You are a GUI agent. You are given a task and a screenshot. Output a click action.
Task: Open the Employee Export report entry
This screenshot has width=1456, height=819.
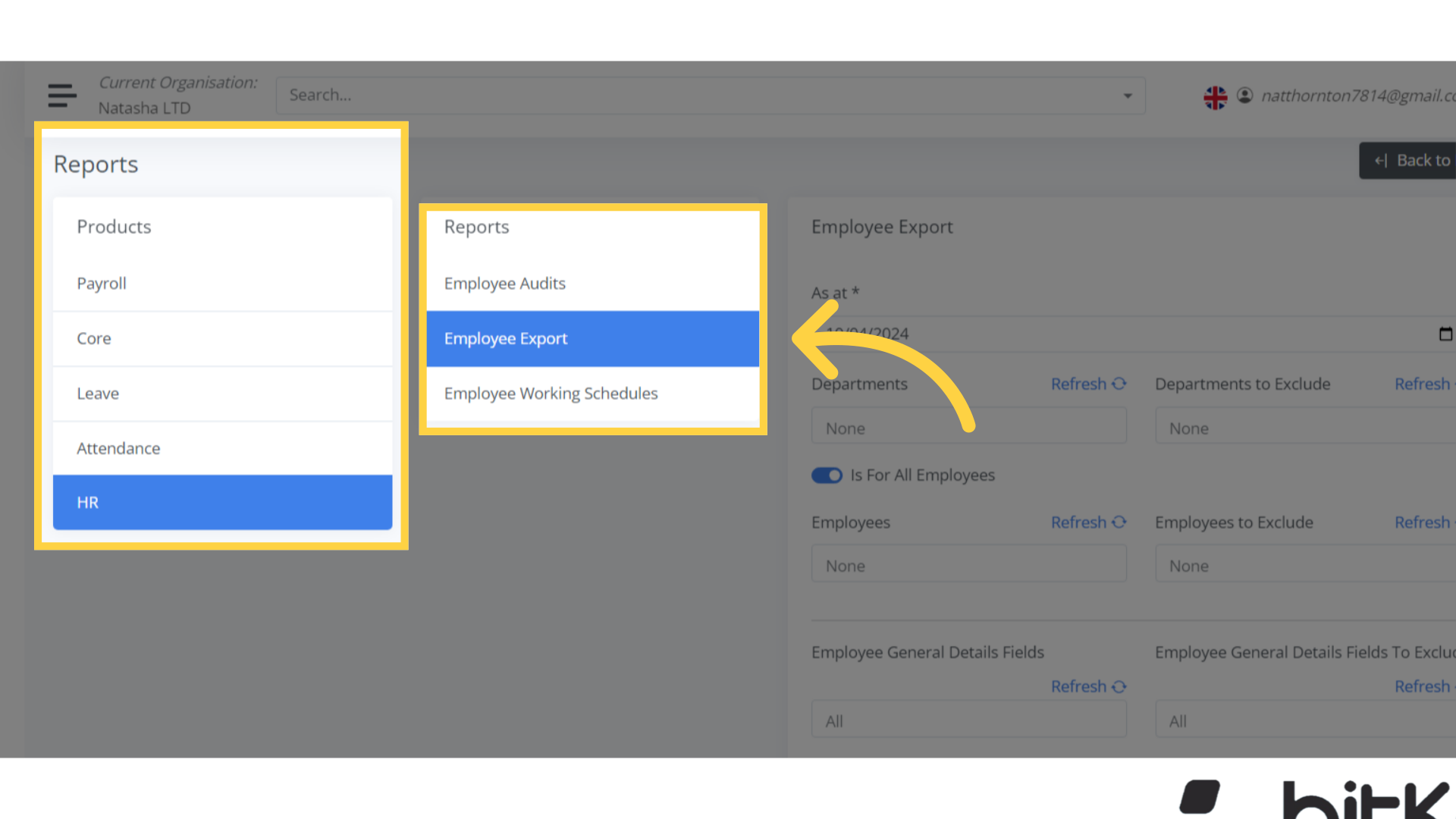pos(593,339)
